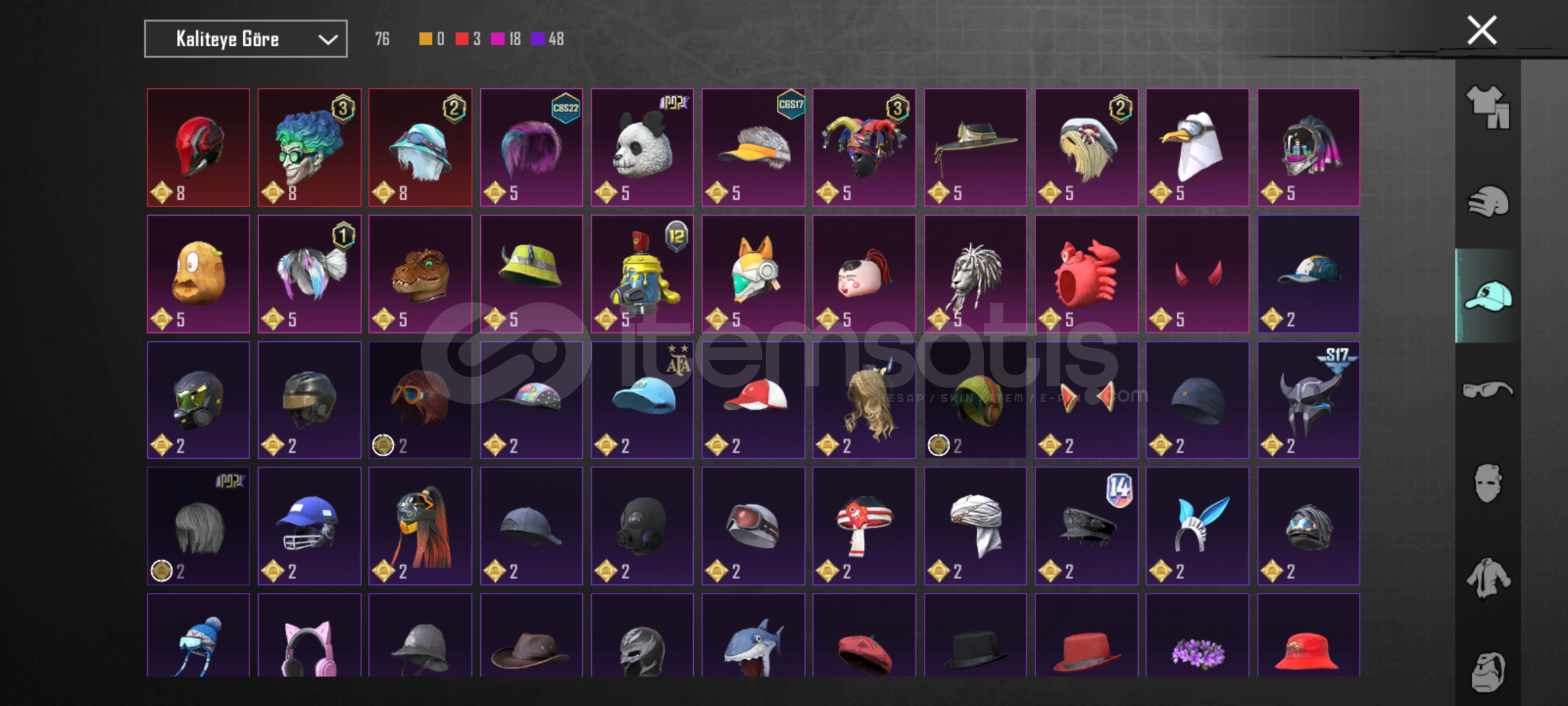1568x706 pixels.
Task: Filter by the purple rarity count 48
Action: [547, 39]
